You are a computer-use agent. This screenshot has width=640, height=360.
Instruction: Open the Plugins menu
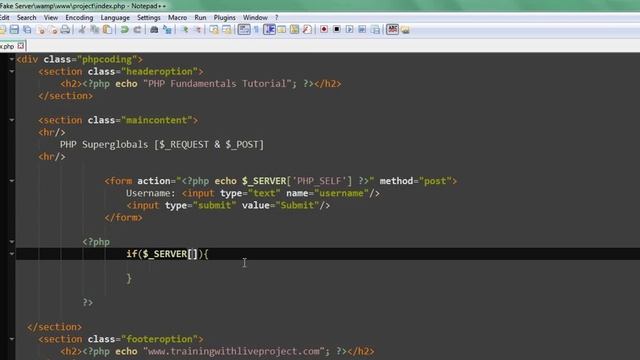pos(224,18)
